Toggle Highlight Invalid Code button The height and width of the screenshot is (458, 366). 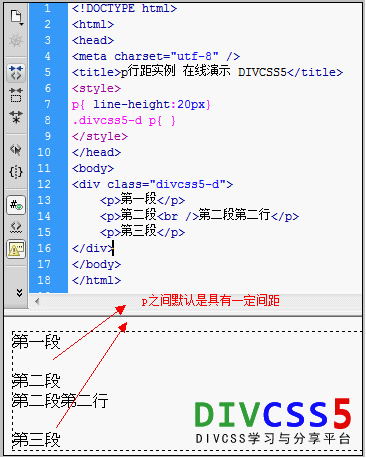tap(16, 227)
